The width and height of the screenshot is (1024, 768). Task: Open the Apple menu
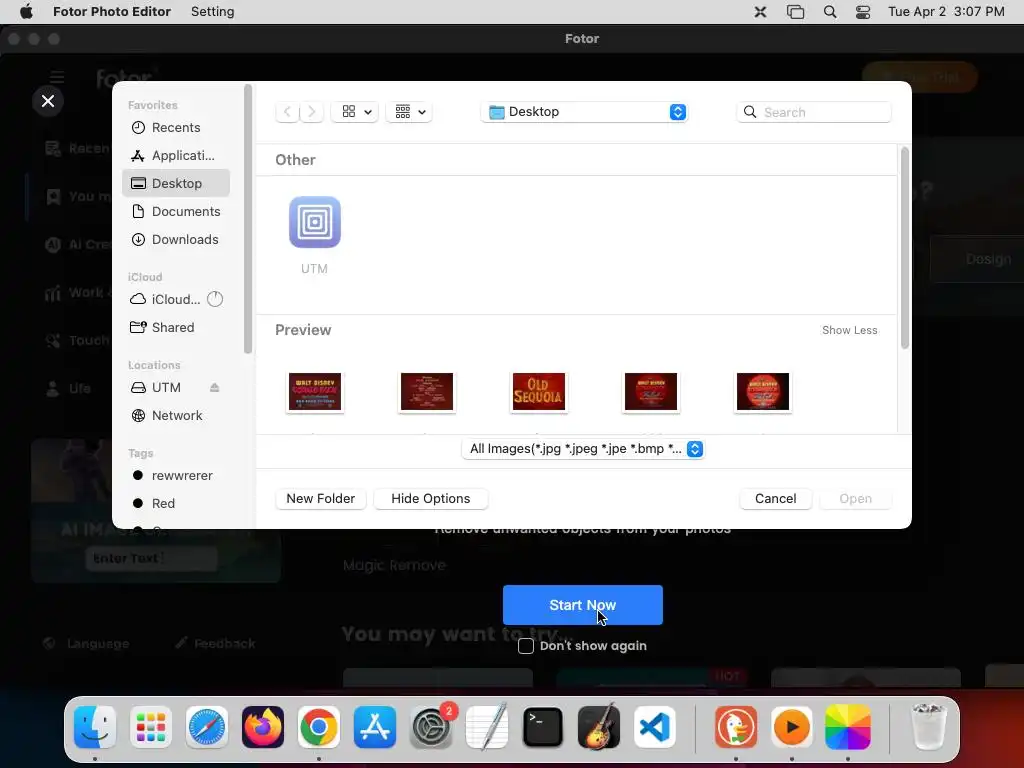tap(26, 11)
